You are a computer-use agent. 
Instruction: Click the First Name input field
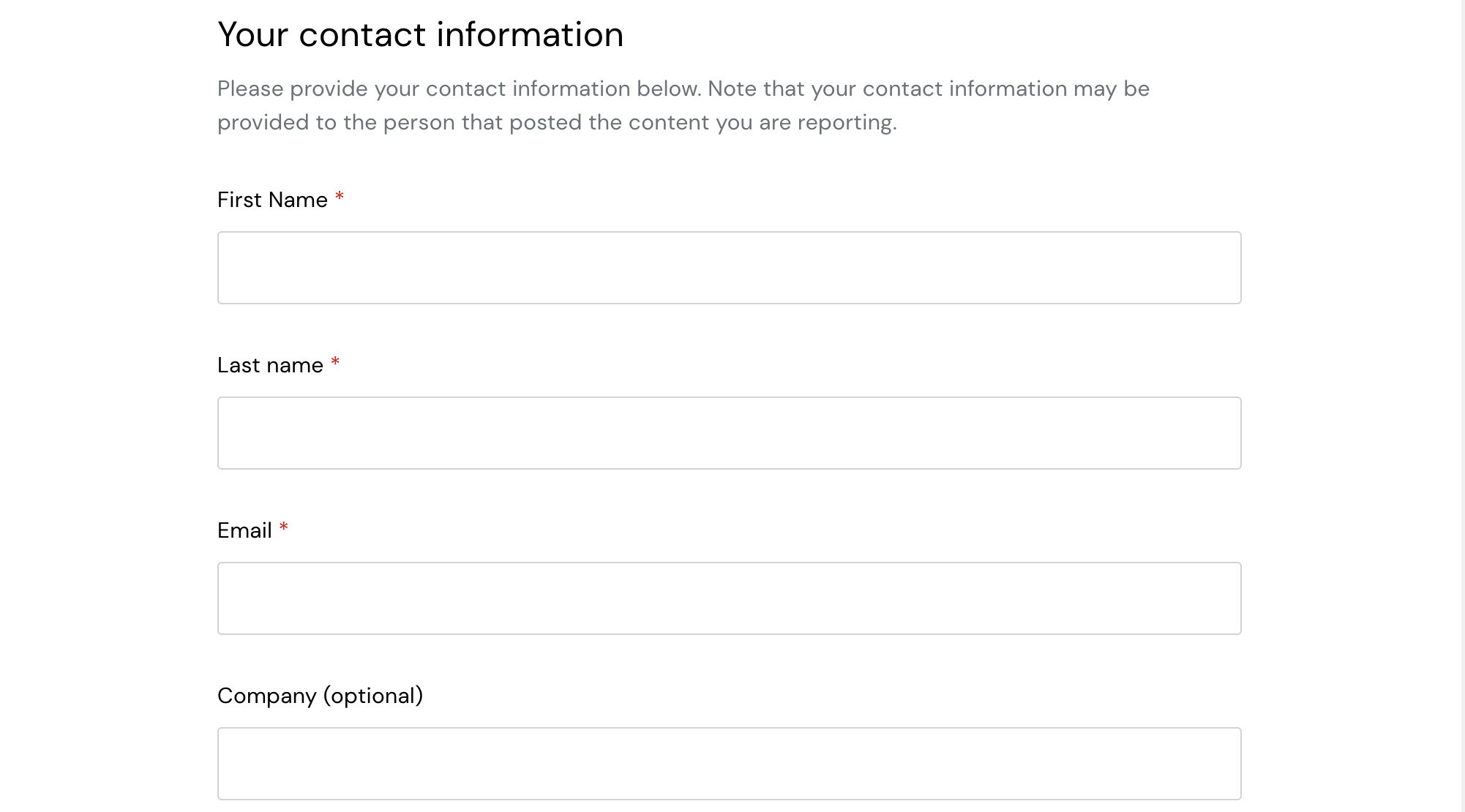pos(729,268)
